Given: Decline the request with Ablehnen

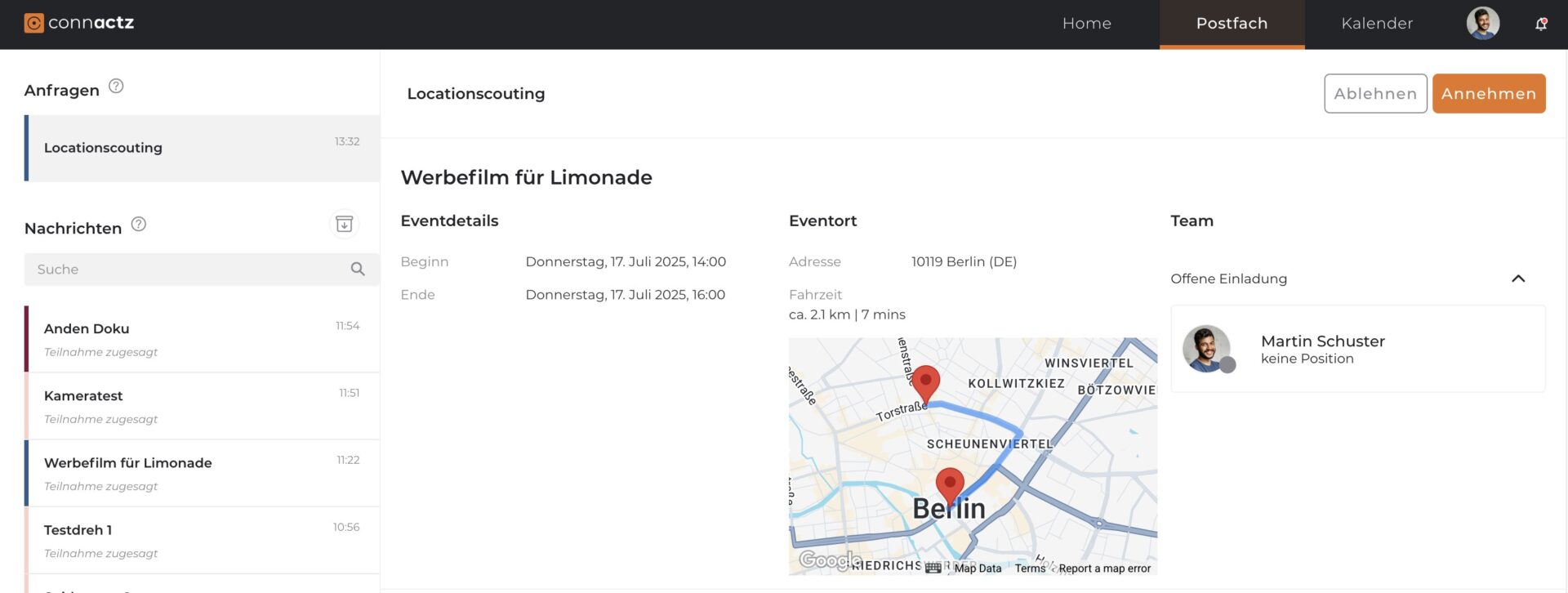Looking at the screenshot, I should [1375, 94].
